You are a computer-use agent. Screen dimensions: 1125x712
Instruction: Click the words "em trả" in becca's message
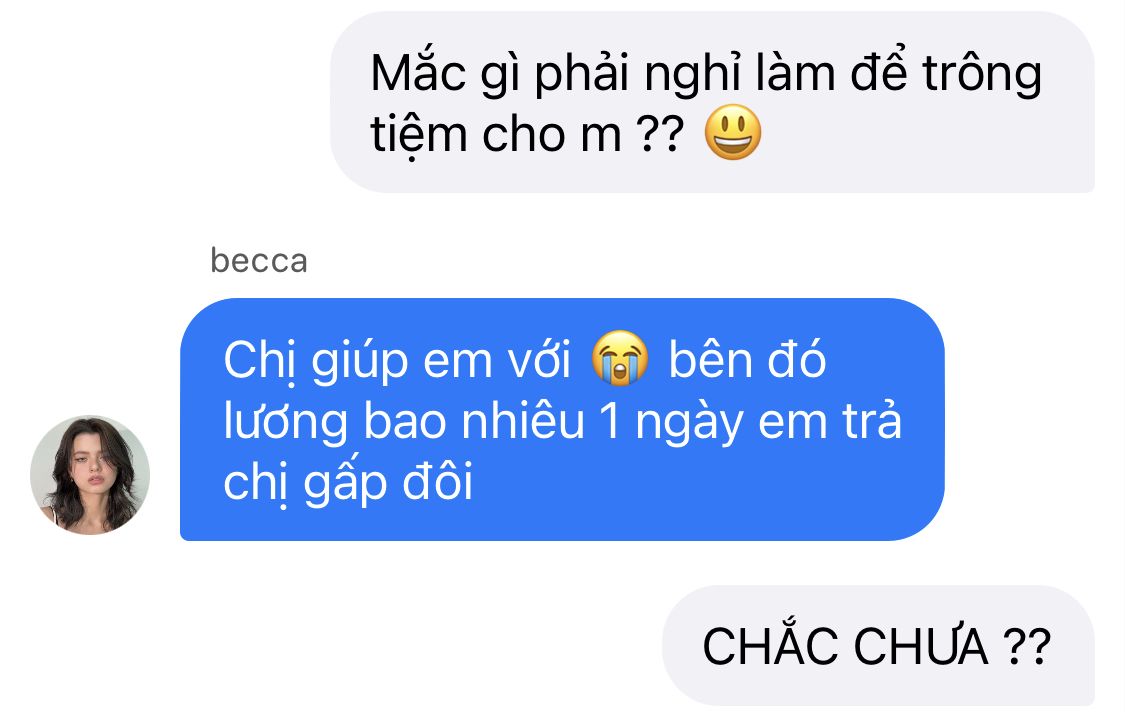point(829,422)
